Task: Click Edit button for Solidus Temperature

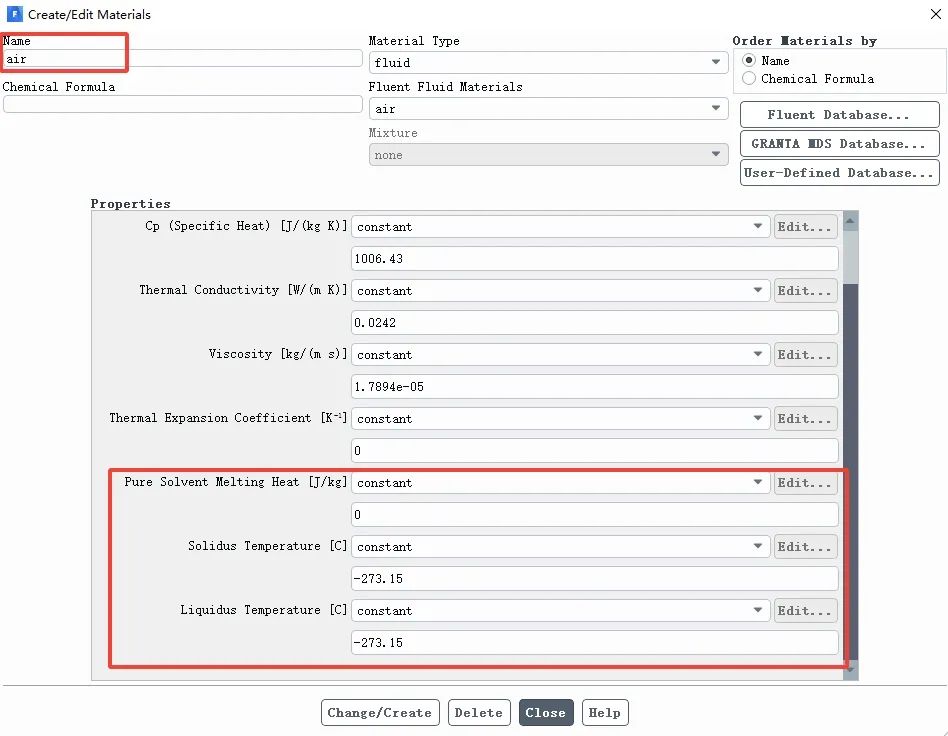Action: 805,547
